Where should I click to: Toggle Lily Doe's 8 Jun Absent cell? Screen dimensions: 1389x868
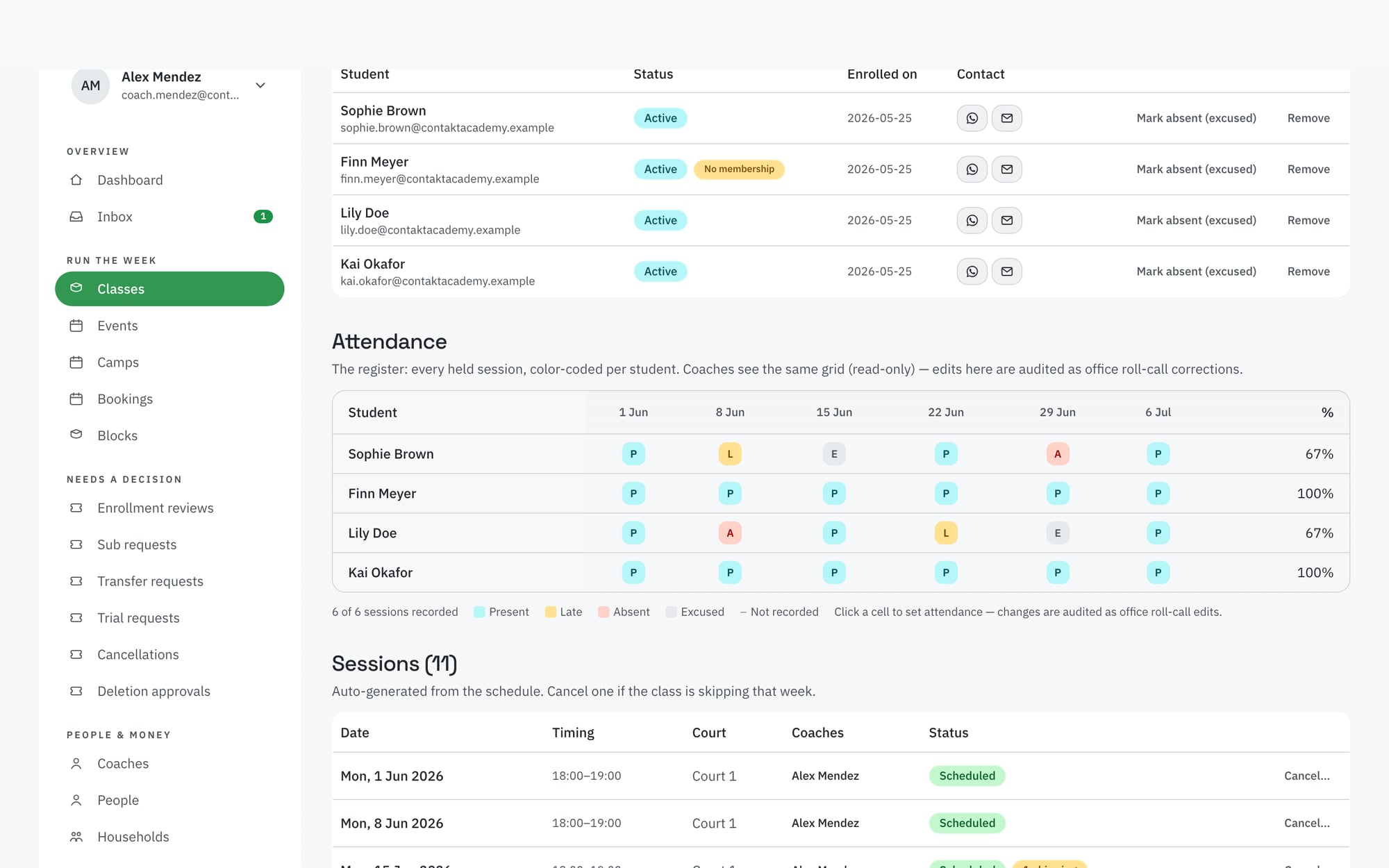[x=730, y=533]
